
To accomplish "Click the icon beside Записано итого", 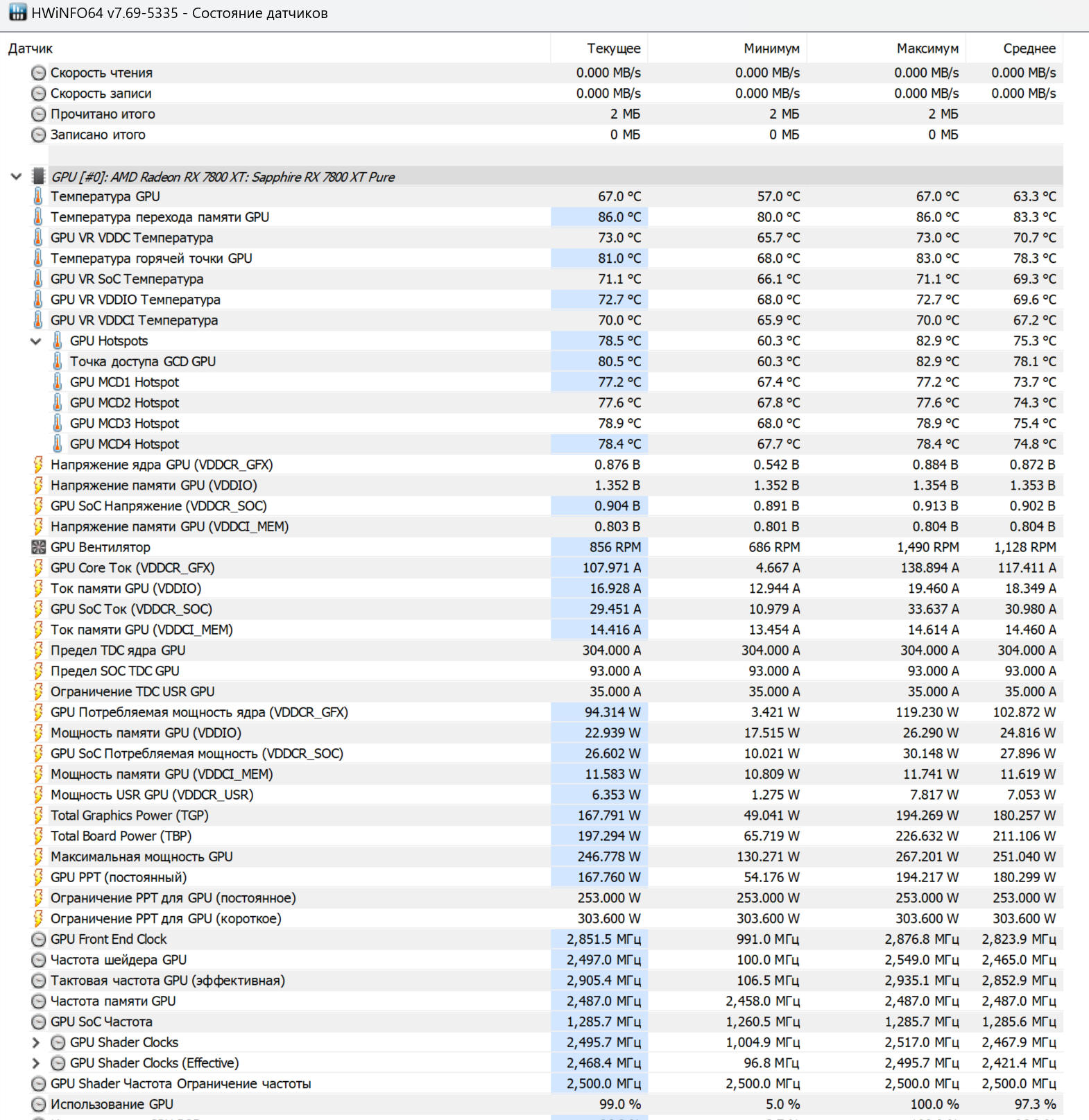I will [39, 135].
